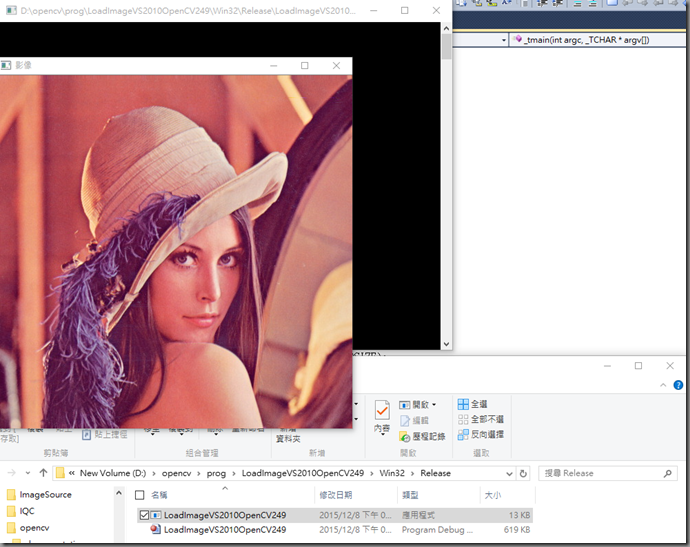Select the LoadImageVS2010OpenCV249 Program Debug 619 KB file

point(335,530)
